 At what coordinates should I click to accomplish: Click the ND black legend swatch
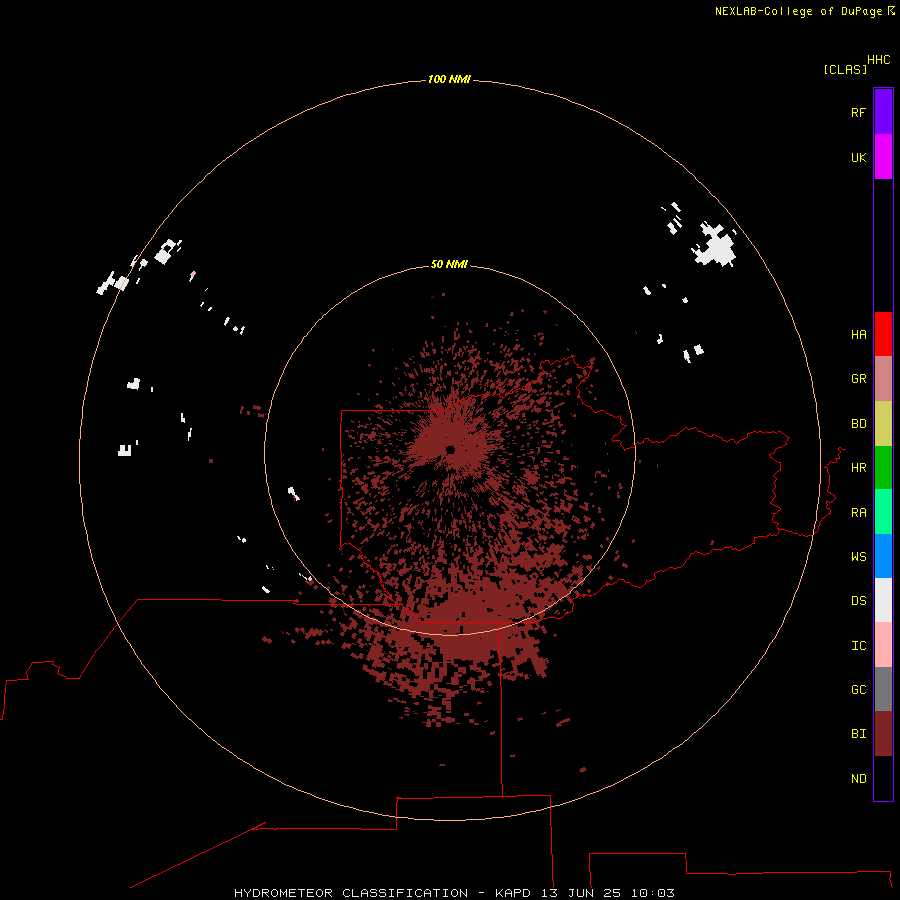883,778
